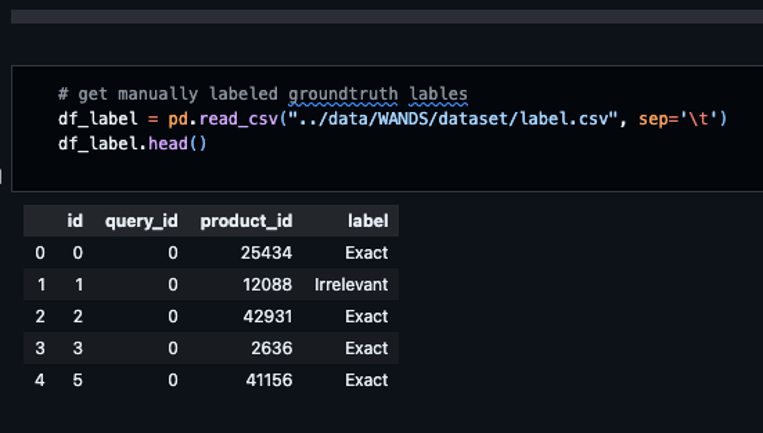Click the misspelled word lables
This screenshot has height=433, width=763.
pos(438,94)
